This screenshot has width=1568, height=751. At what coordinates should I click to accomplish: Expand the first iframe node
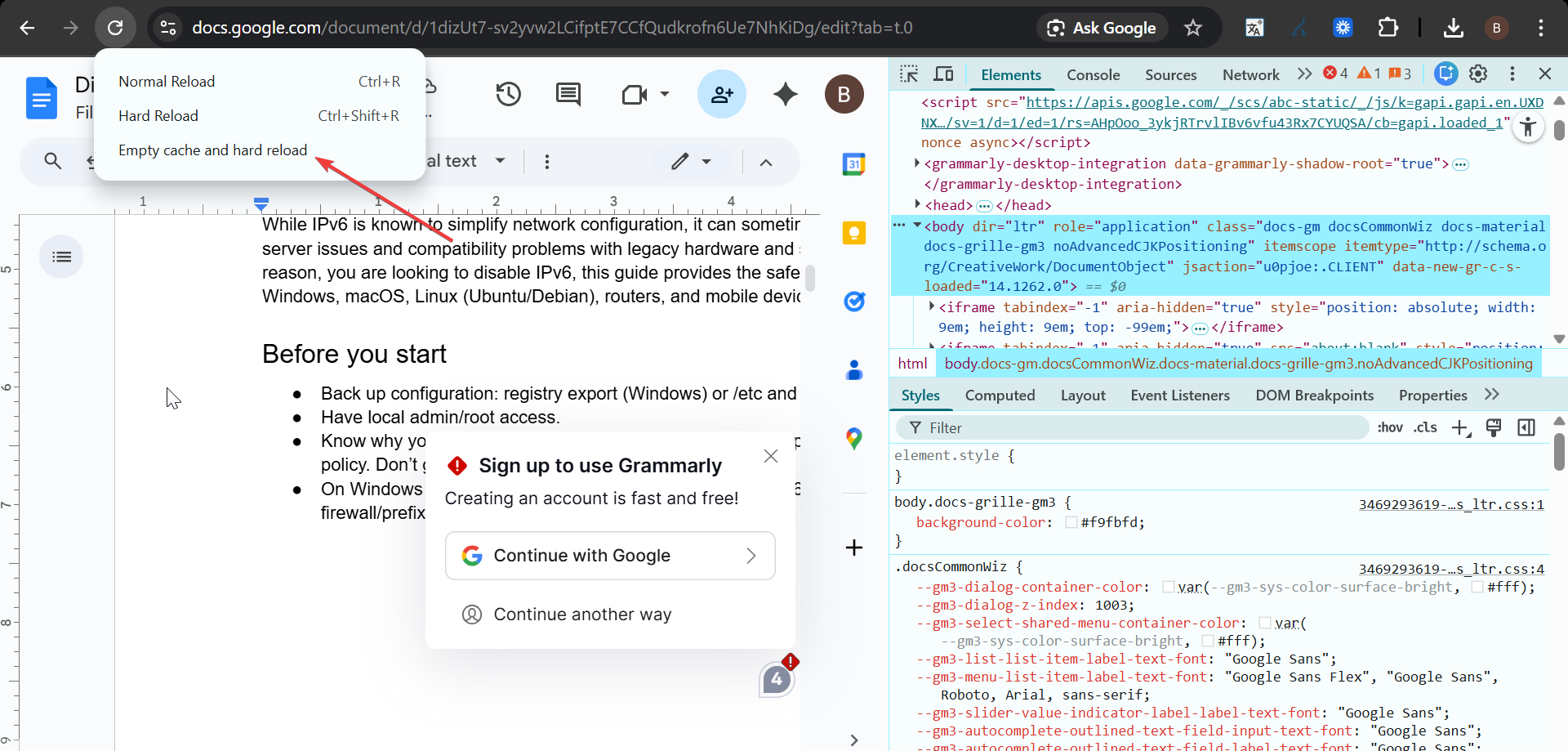click(931, 306)
